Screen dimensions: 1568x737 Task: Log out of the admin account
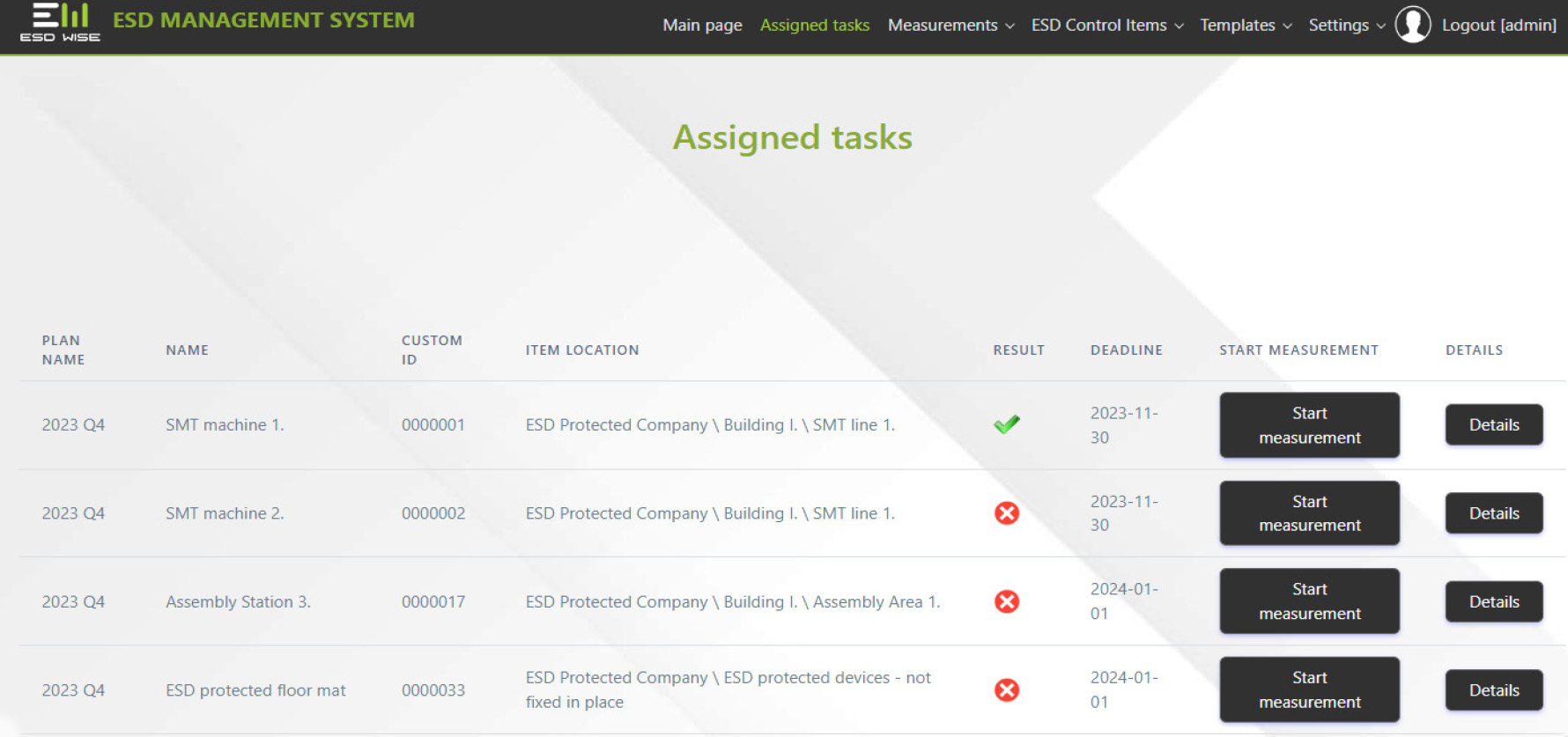click(1498, 26)
